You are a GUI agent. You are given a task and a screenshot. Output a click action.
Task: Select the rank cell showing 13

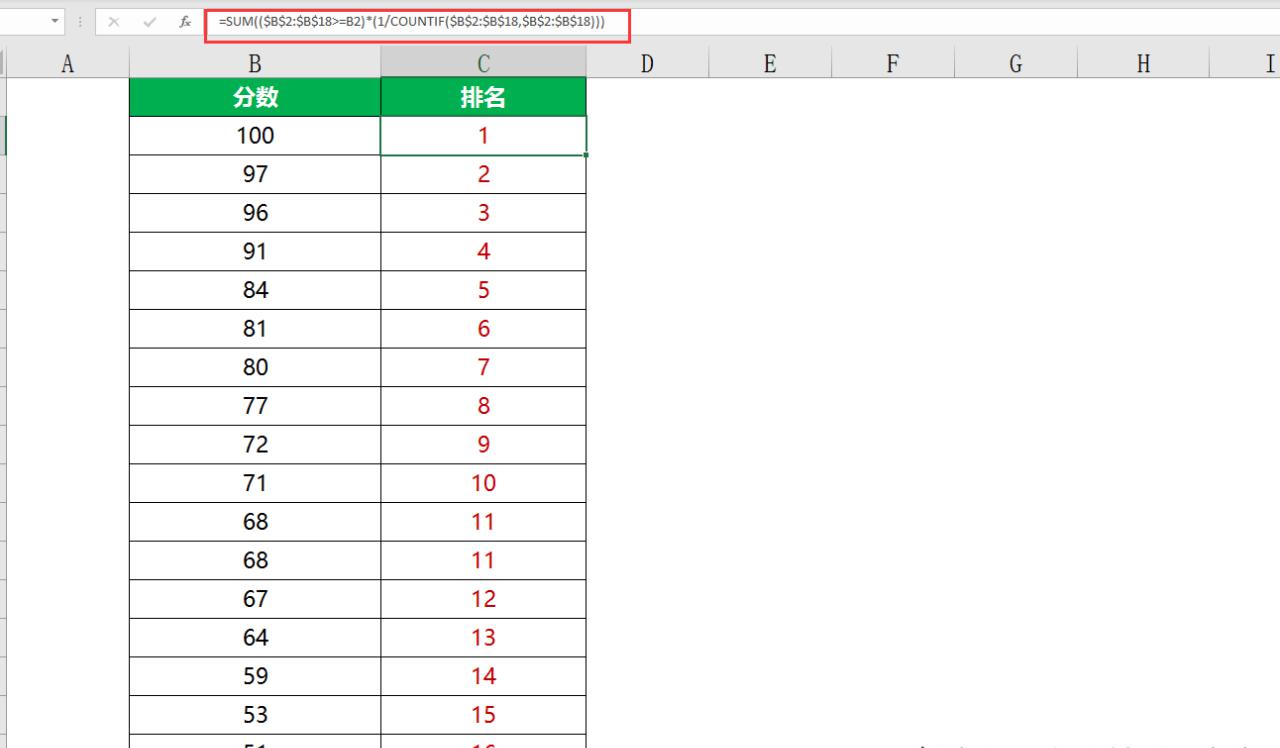(483, 637)
